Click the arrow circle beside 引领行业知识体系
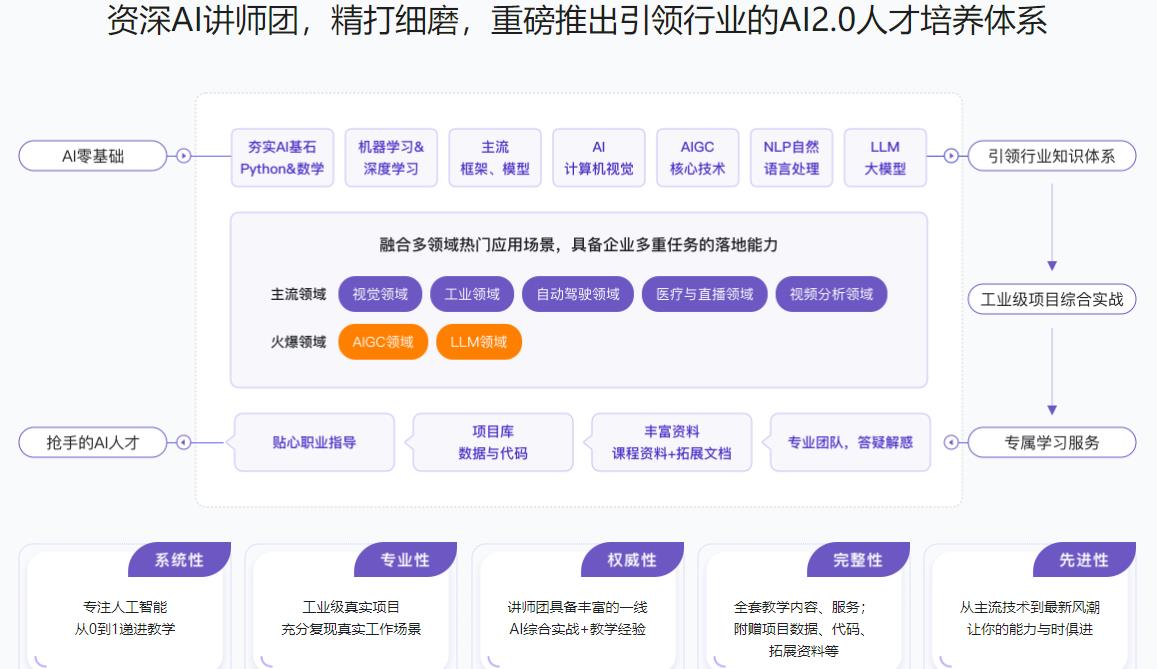This screenshot has height=669, width=1157. (951, 156)
